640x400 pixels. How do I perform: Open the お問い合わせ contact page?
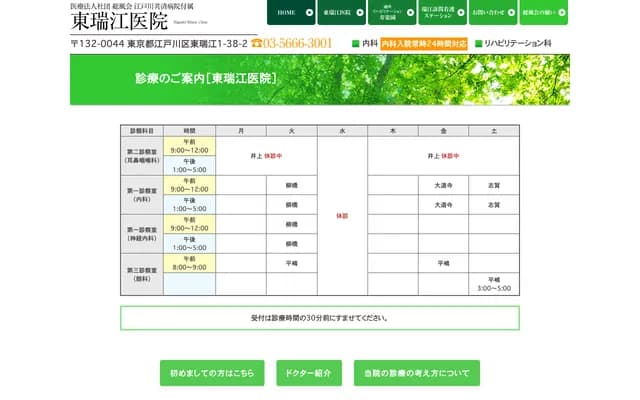coord(491,13)
